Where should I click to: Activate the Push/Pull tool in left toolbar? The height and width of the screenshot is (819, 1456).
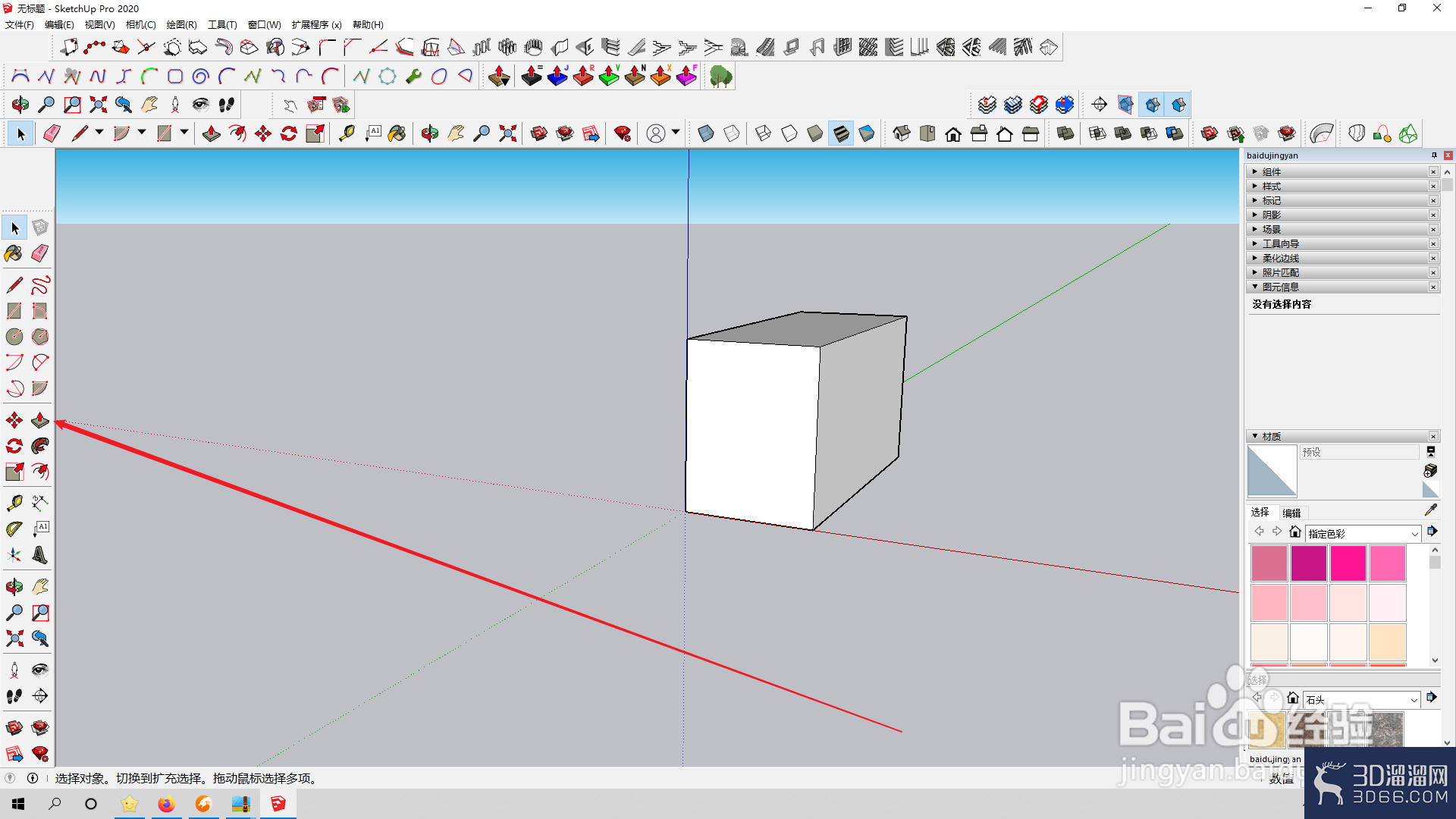(x=40, y=420)
